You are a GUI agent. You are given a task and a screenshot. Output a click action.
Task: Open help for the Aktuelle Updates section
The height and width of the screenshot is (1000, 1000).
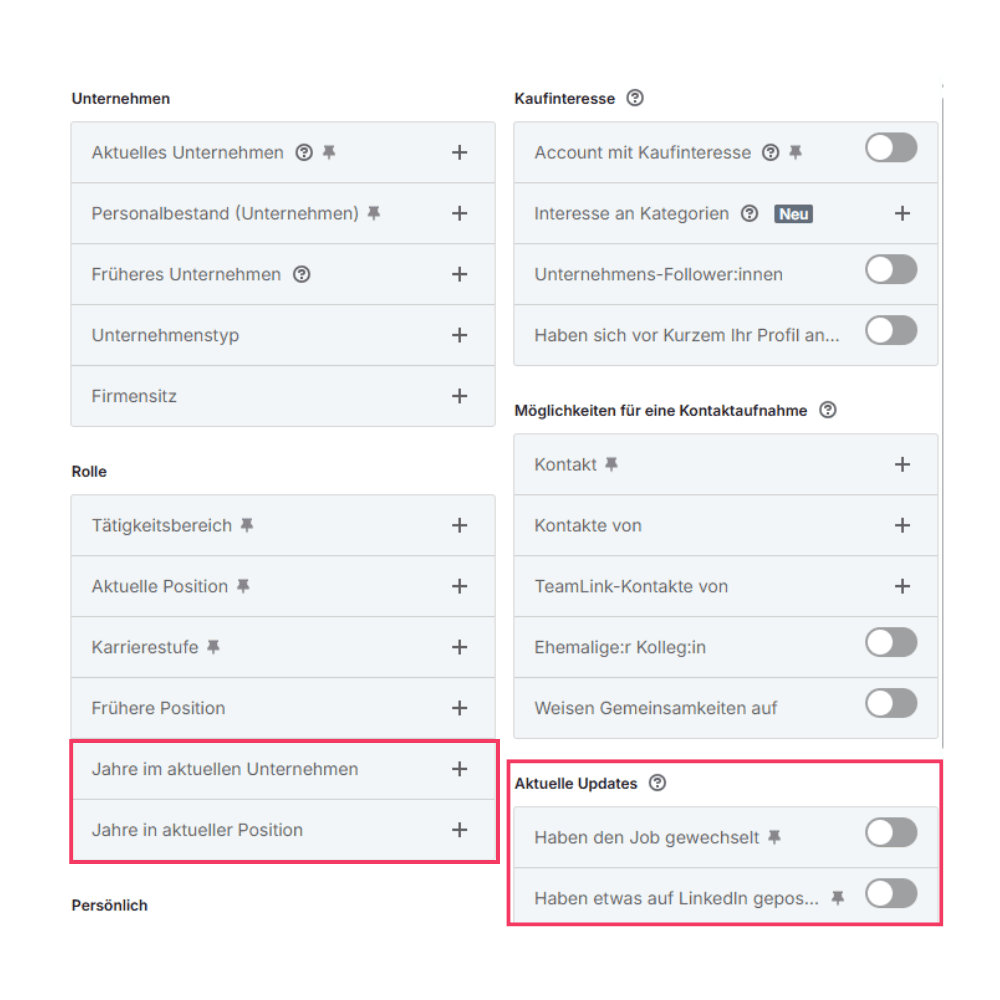pos(658,783)
